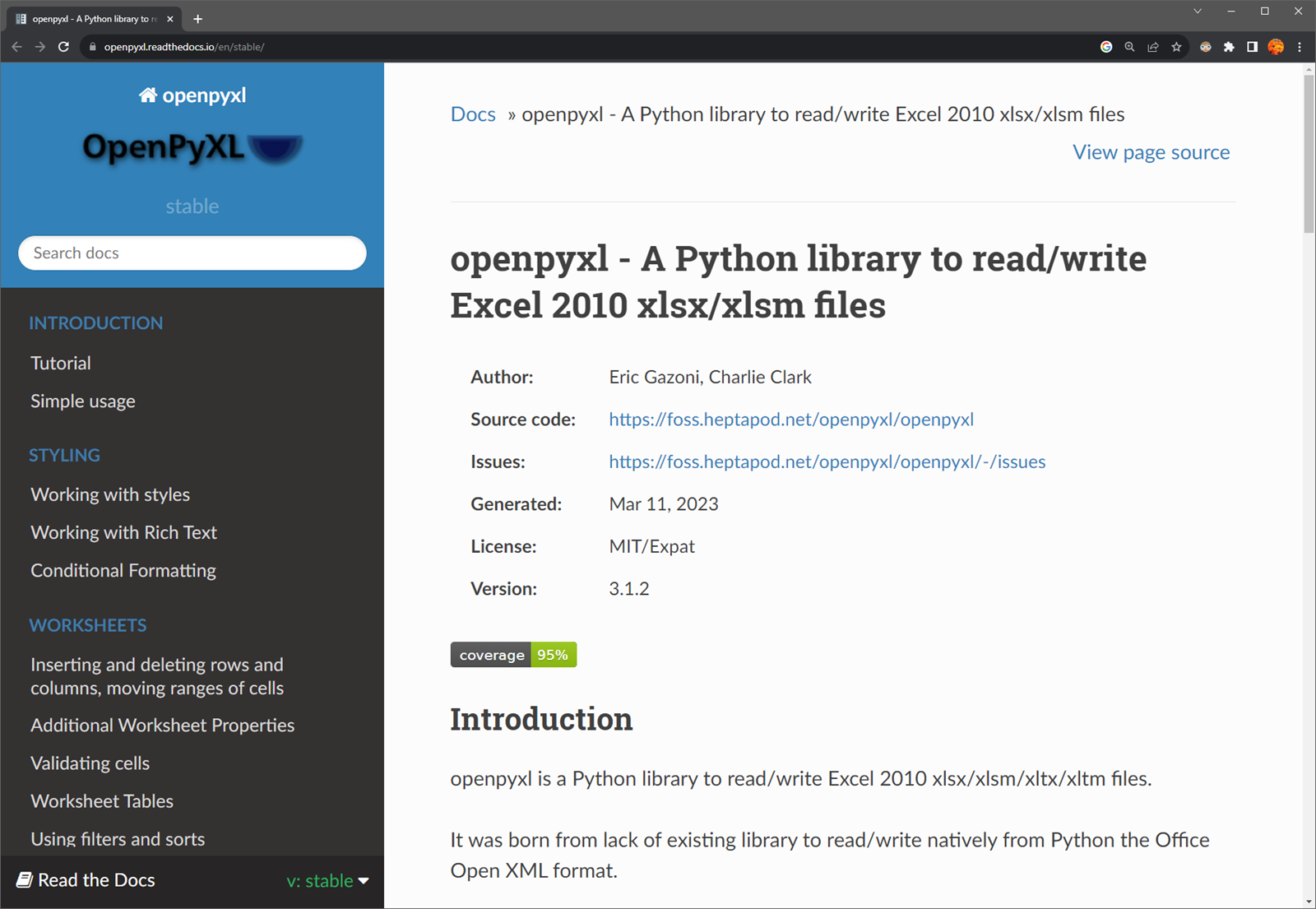Click the coverage 95% badge
The image size is (1316, 909).
(513, 655)
